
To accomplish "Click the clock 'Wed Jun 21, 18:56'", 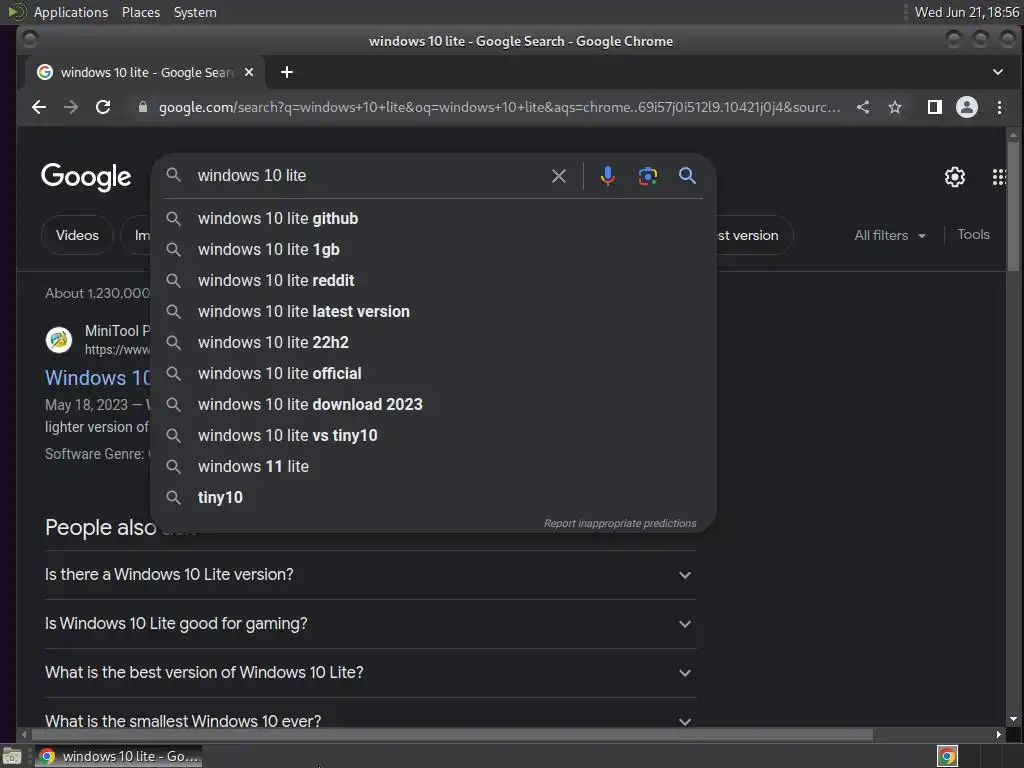I will 967,12.
